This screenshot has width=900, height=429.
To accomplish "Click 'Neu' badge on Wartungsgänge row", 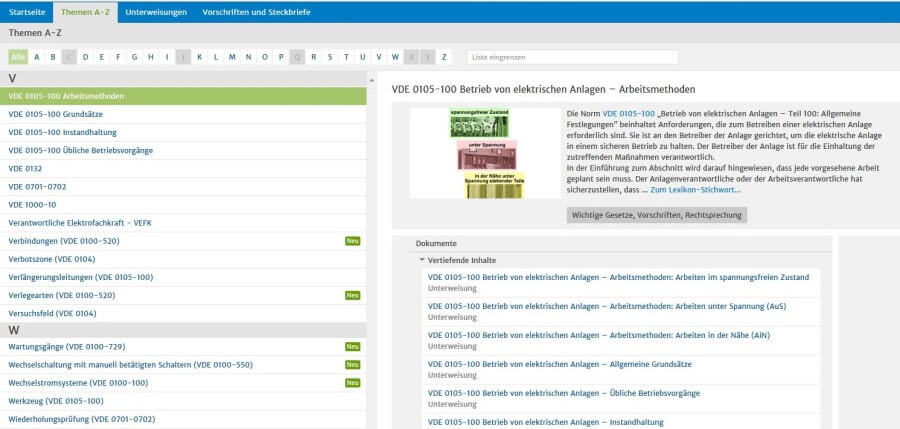I will [352, 347].
